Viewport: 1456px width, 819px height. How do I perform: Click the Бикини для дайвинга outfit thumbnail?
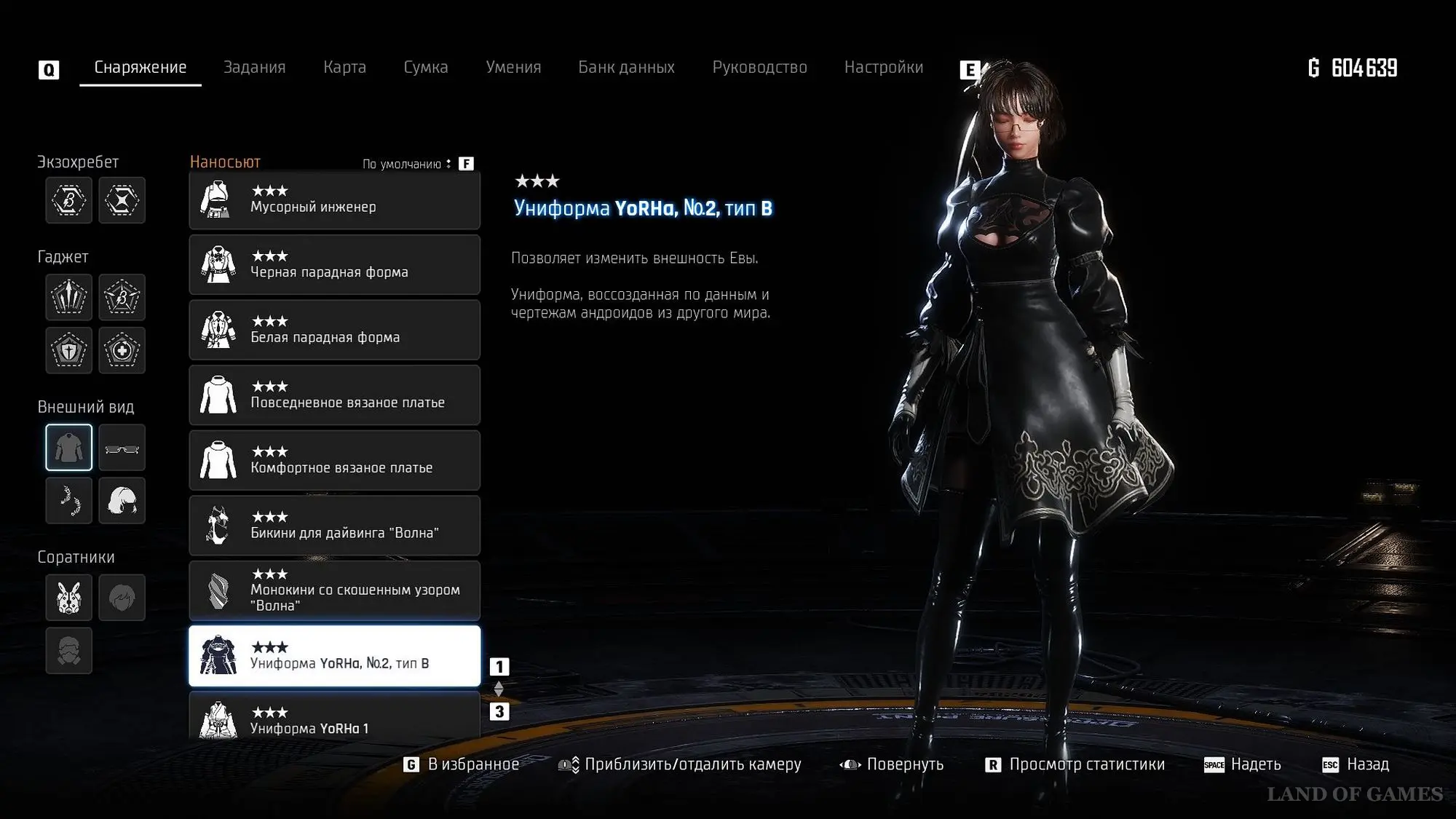217,526
